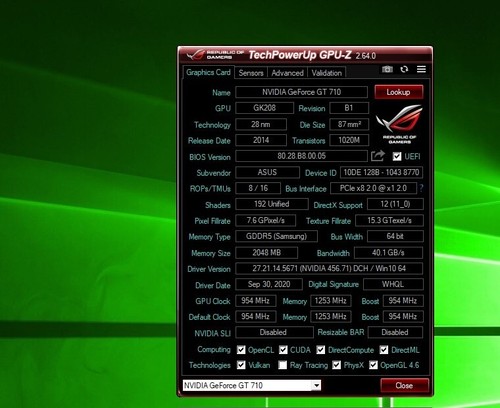This screenshot has height=408, width=500.
Task: Toggle the CUDA checkbox
Action: 283,350
